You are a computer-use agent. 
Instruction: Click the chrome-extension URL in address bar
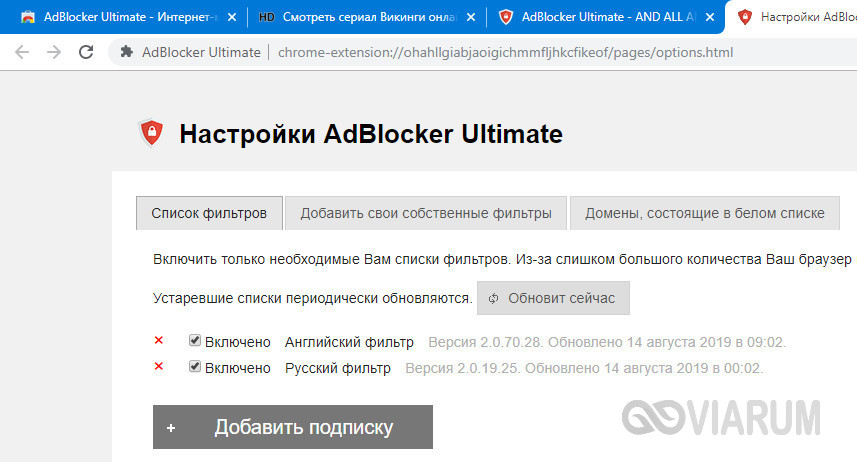(x=506, y=52)
